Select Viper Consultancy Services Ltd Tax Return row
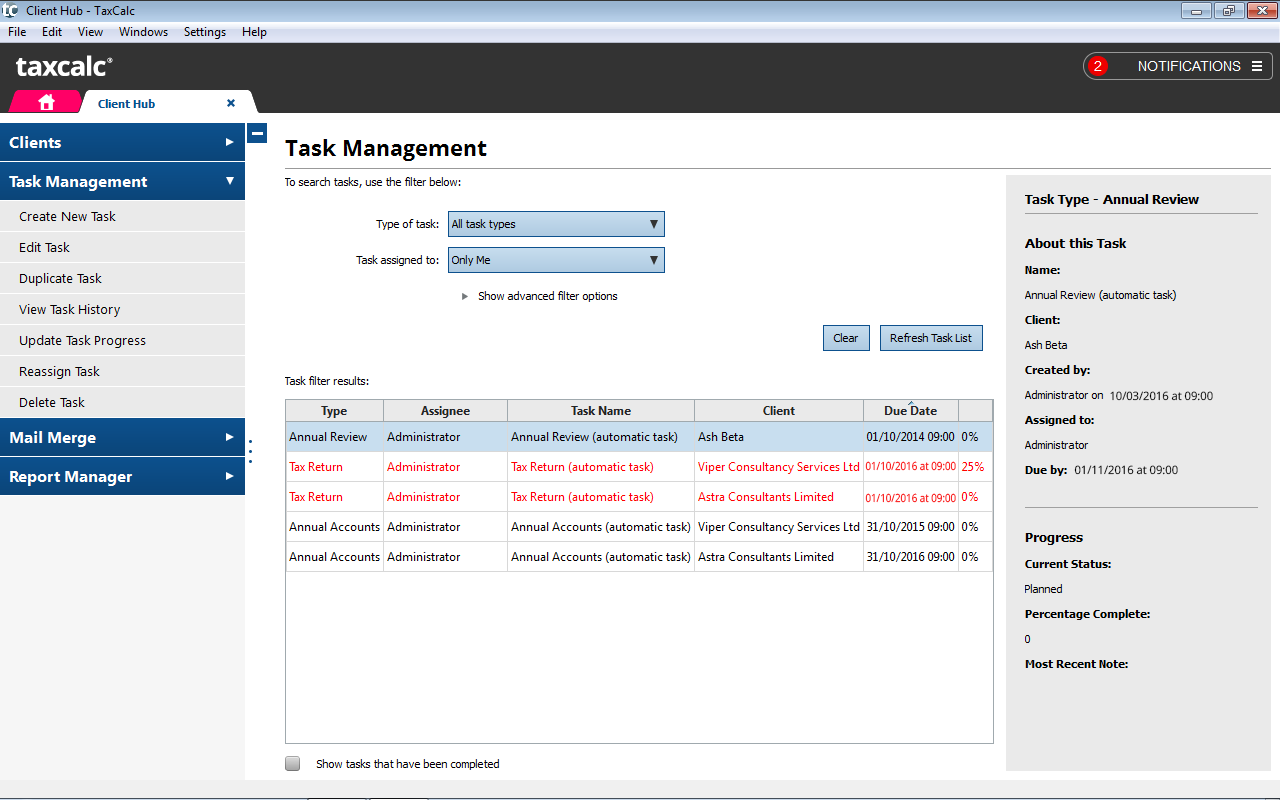This screenshot has height=800, width=1280. click(639, 467)
